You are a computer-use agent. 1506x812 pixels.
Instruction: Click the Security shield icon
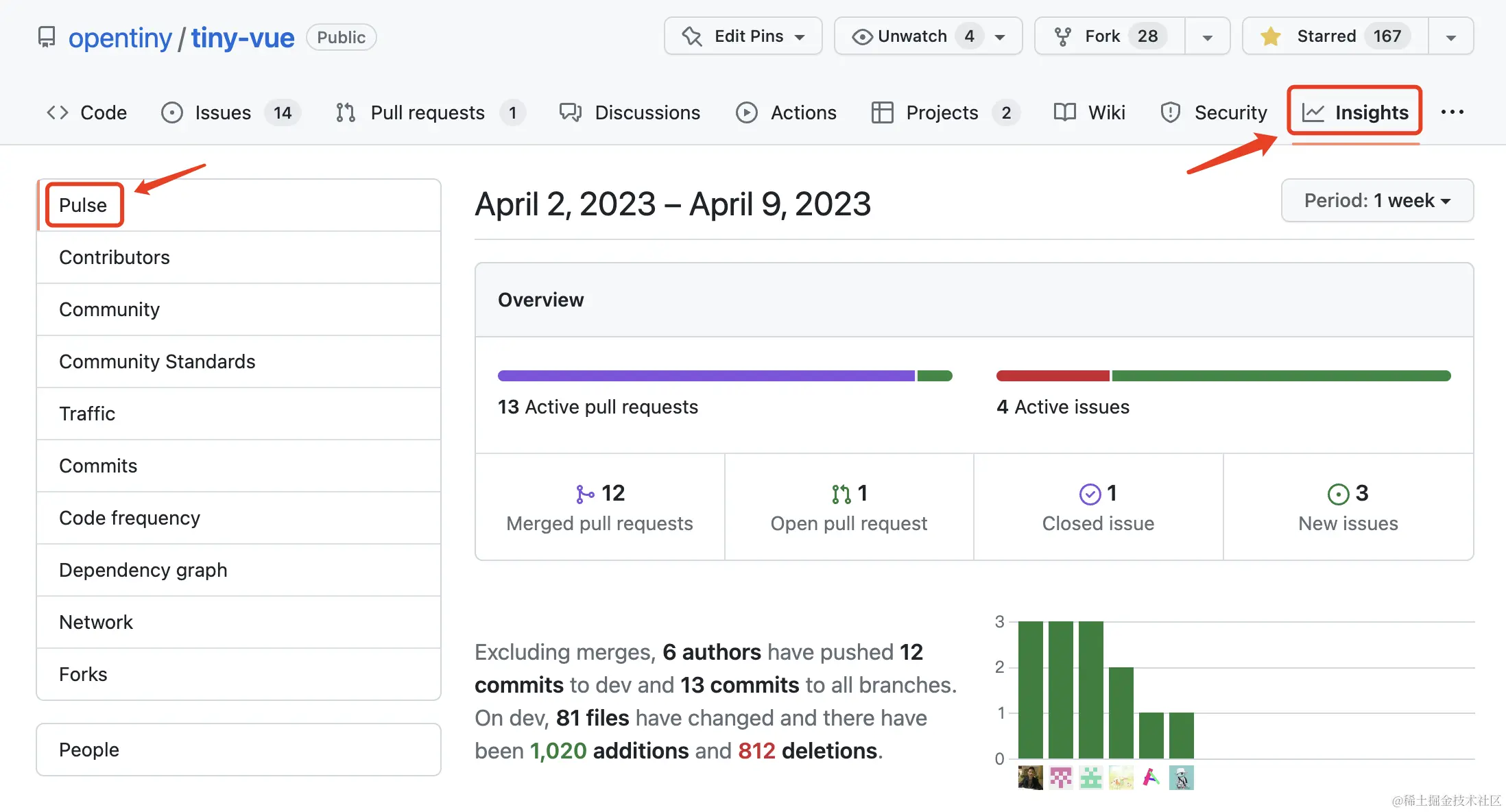1171,112
